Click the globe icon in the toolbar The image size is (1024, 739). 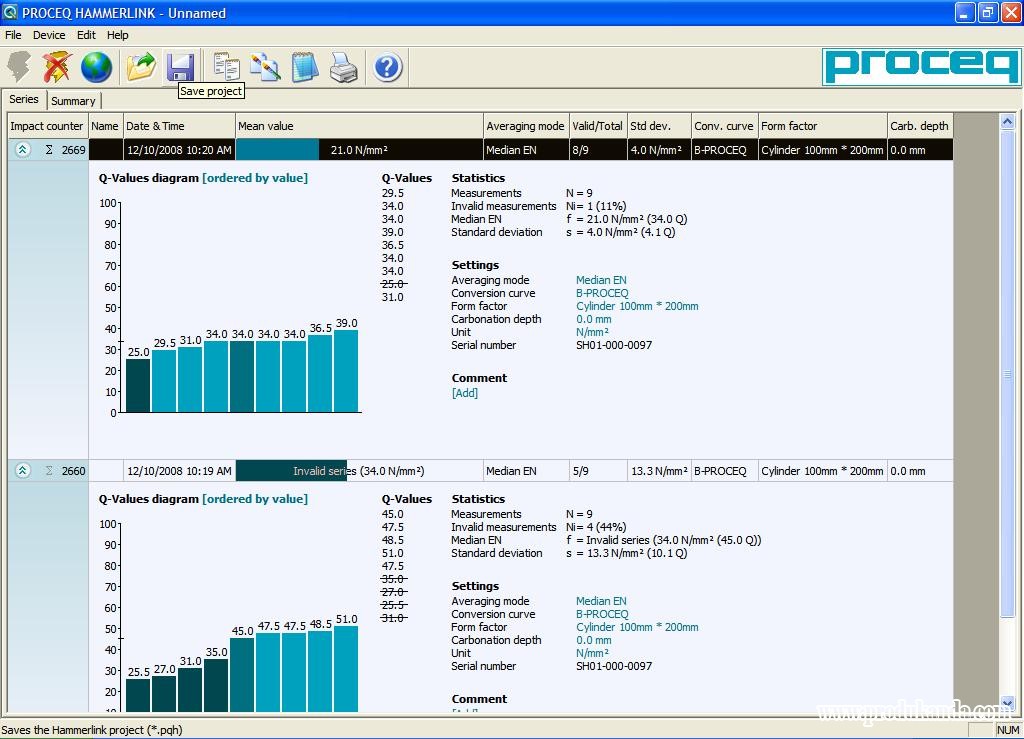[x=96, y=67]
